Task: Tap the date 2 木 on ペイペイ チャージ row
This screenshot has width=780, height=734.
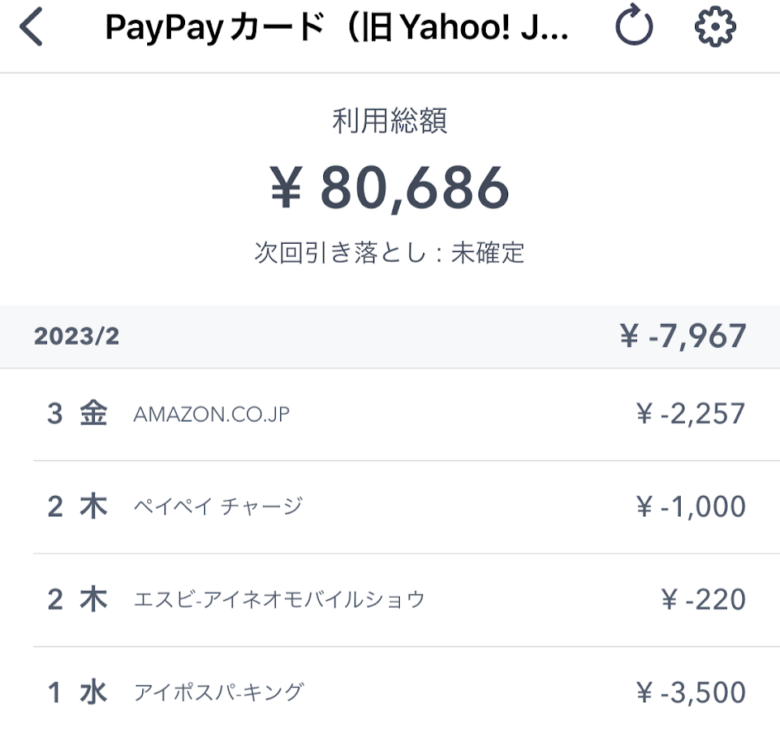Action: [77, 507]
